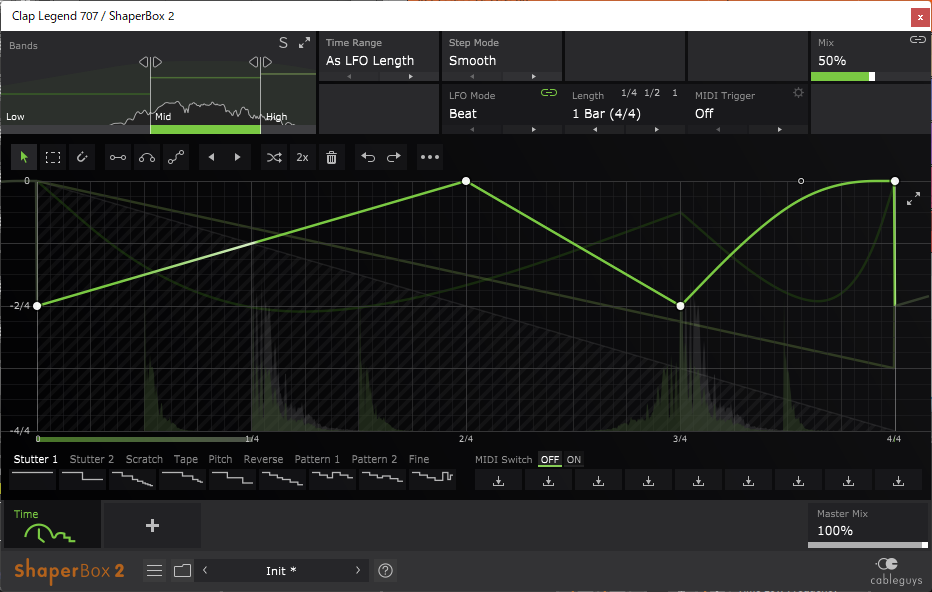Go to next preset
The width and height of the screenshot is (932, 592).
tap(358, 571)
